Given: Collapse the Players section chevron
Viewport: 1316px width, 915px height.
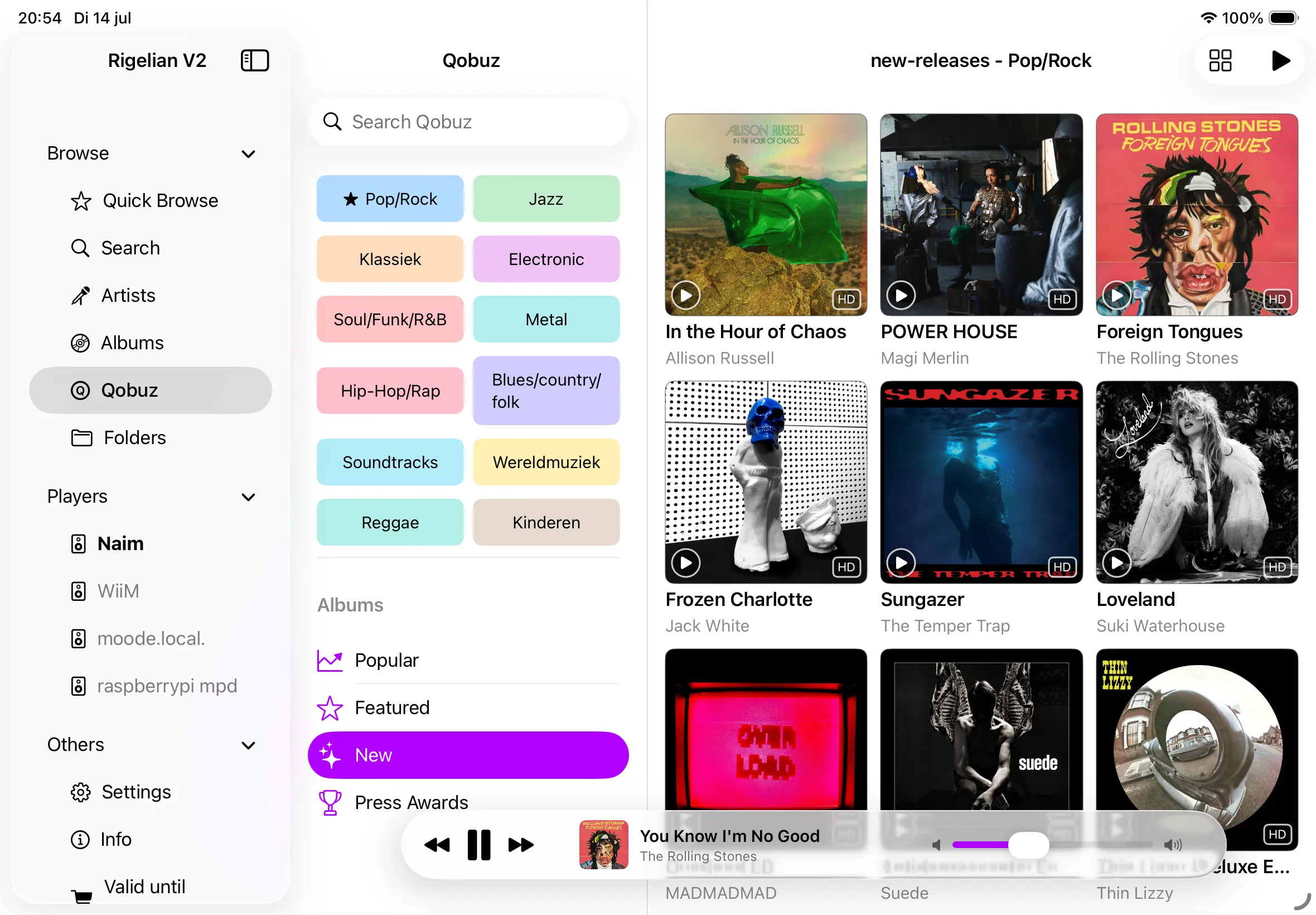Looking at the screenshot, I should [x=248, y=497].
